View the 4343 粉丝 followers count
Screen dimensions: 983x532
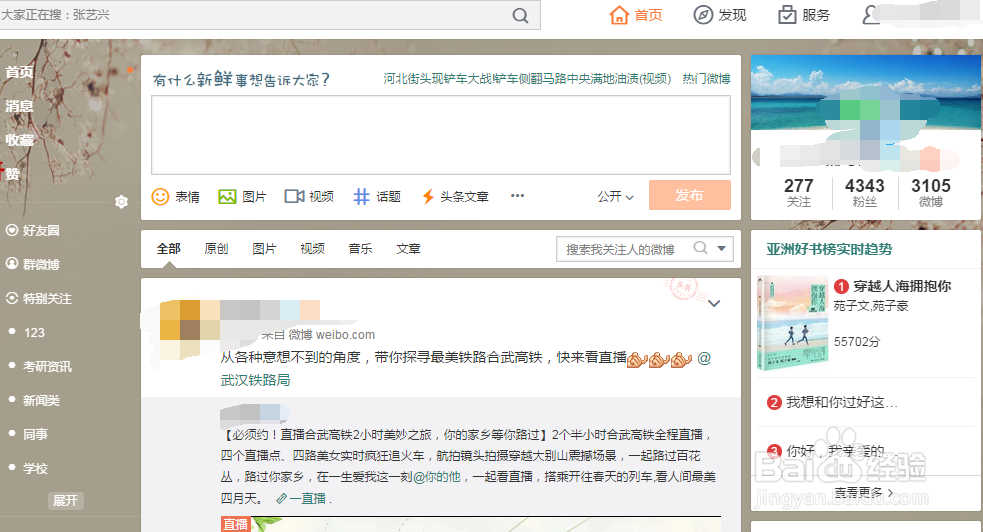click(865, 192)
